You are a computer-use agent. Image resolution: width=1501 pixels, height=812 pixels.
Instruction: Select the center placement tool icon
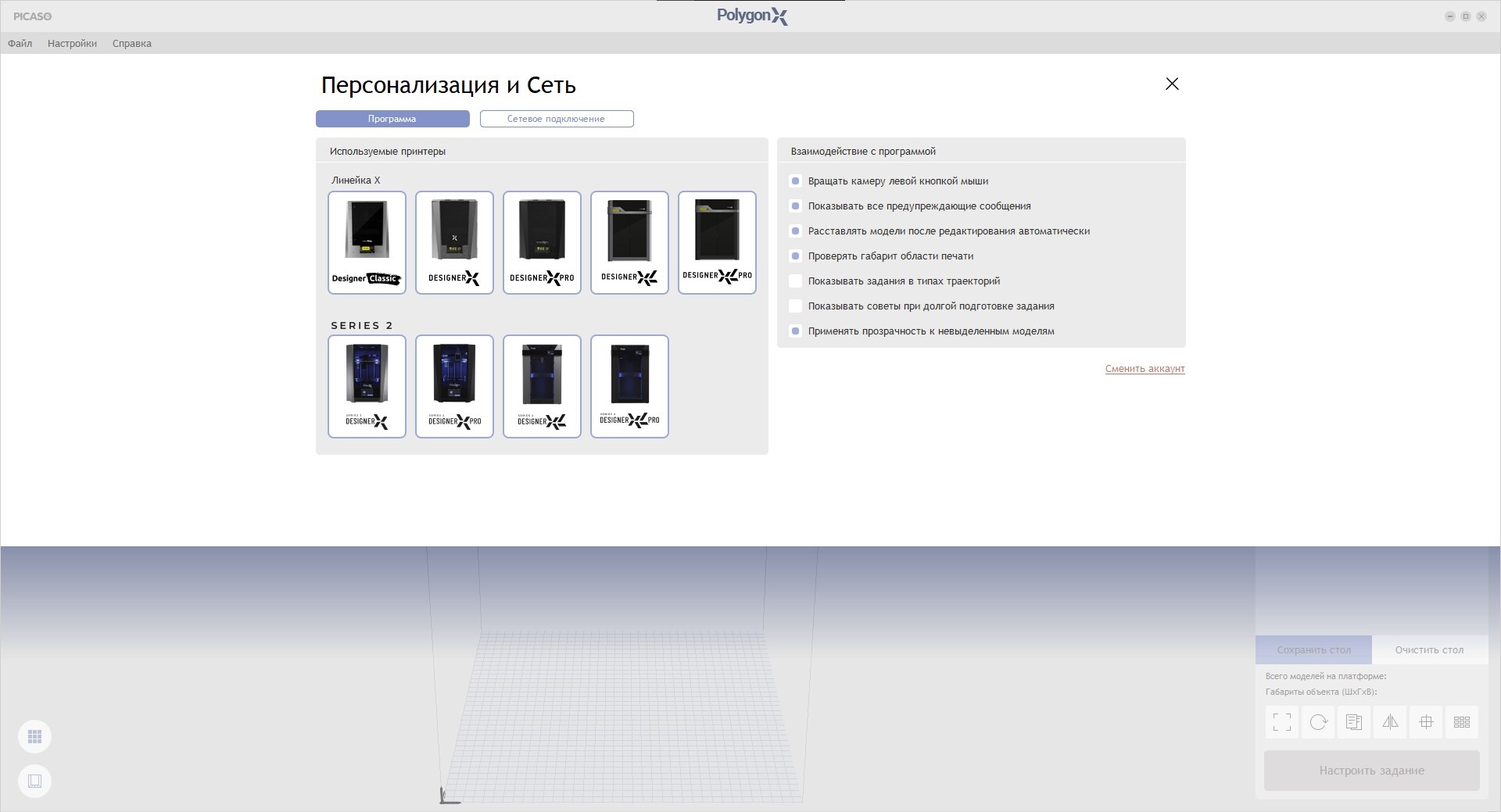pos(1426,722)
